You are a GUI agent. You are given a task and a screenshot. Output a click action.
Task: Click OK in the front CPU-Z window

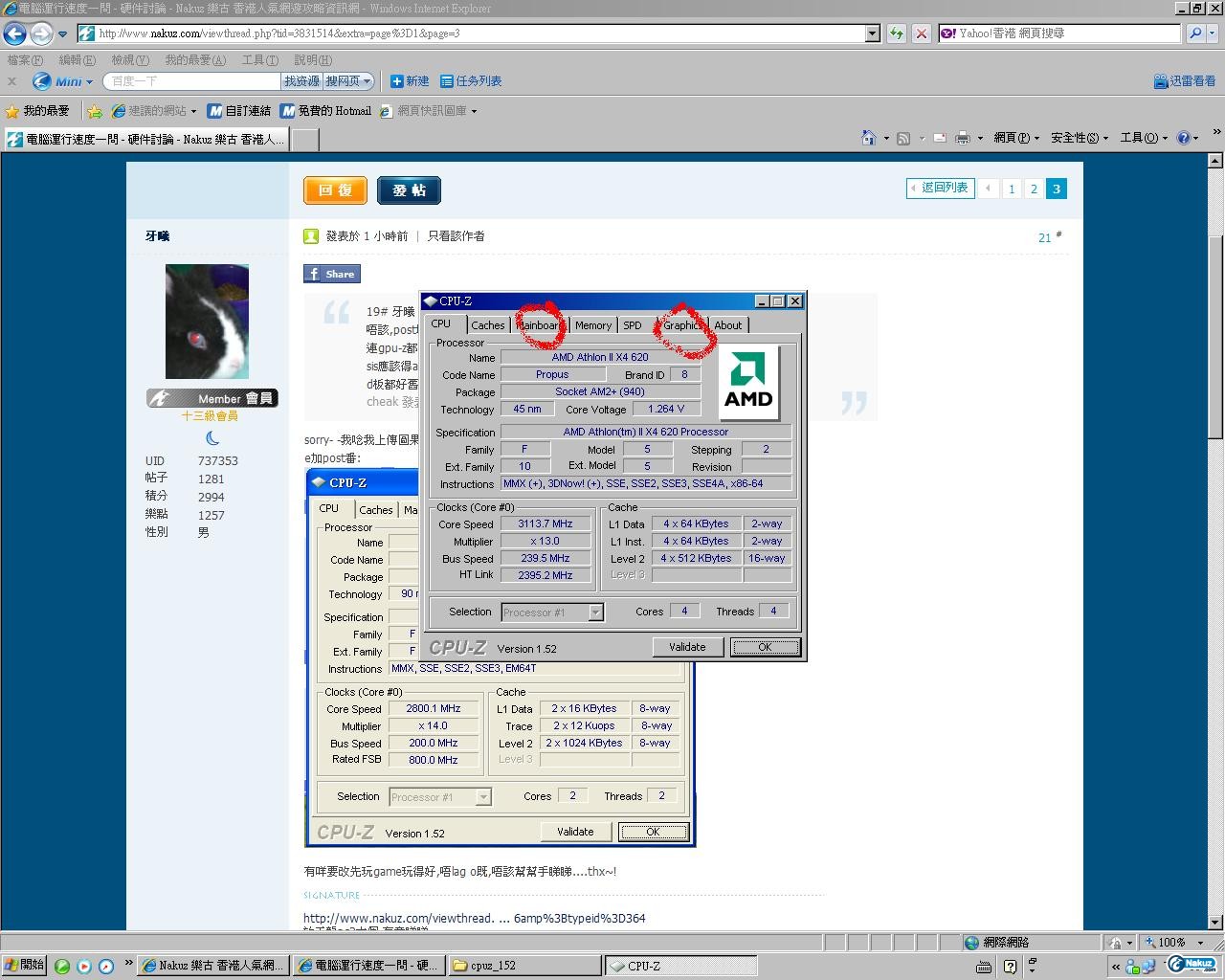pyautogui.click(x=765, y=647)
